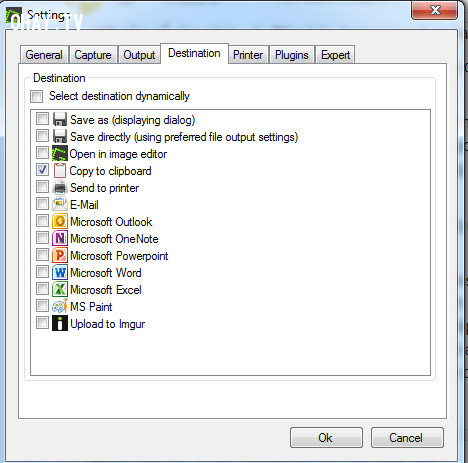Click the Greenshot image editor icon
468x463 pixels.
click(60, 153)
